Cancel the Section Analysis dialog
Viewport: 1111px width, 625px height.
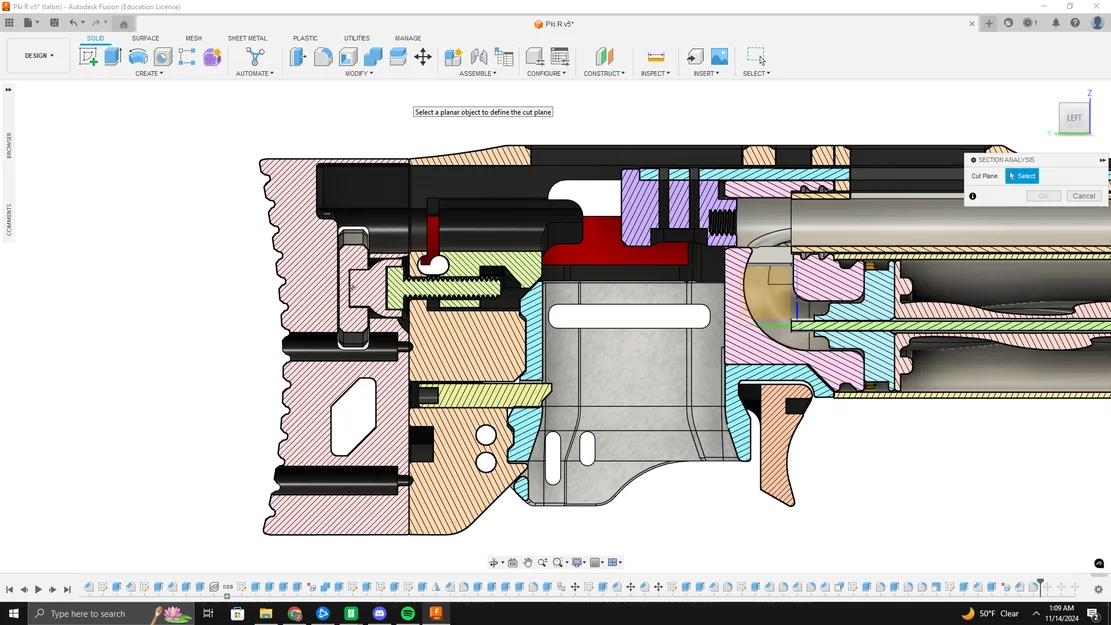pyautogui.click(x=1083, y=196)
